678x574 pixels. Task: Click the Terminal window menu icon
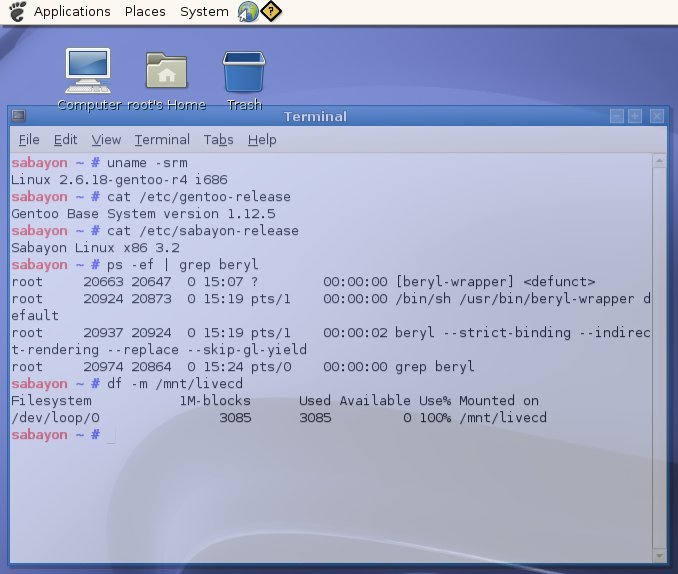point(19,115)
